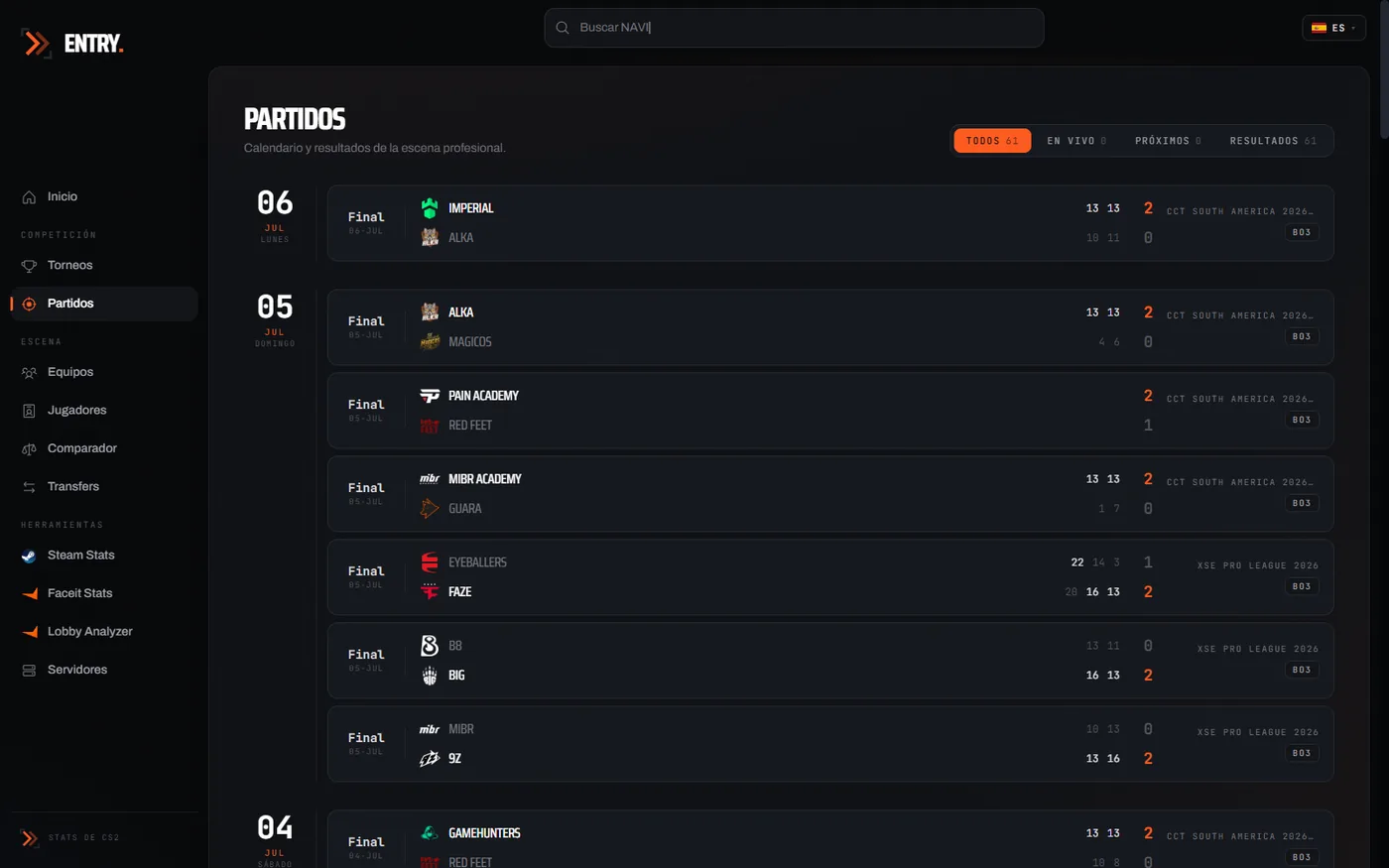
Task: Click the Imperial team logo
Action: [x=430, y=208]
